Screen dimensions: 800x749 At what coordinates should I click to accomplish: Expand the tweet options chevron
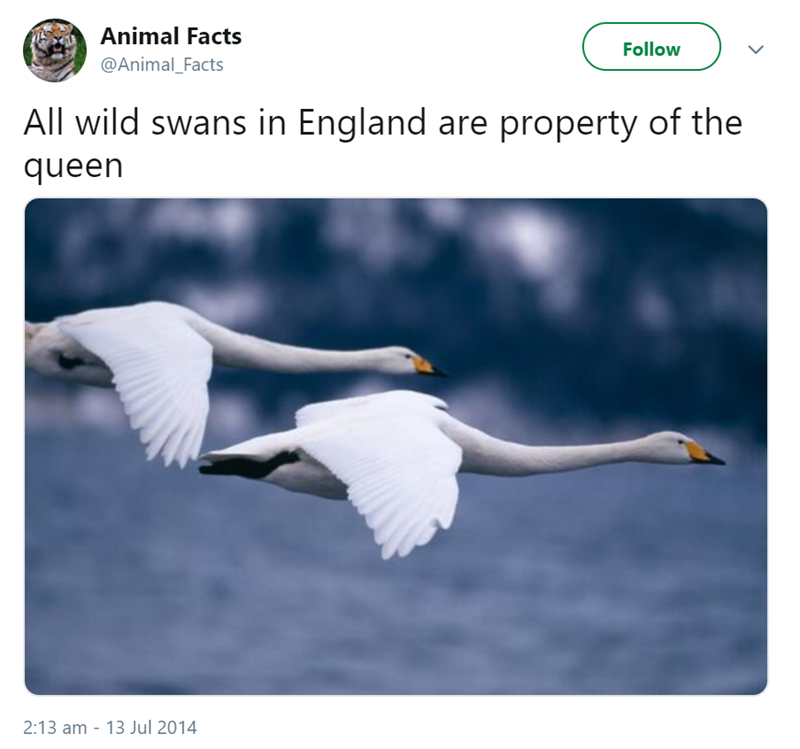(756, 49)
